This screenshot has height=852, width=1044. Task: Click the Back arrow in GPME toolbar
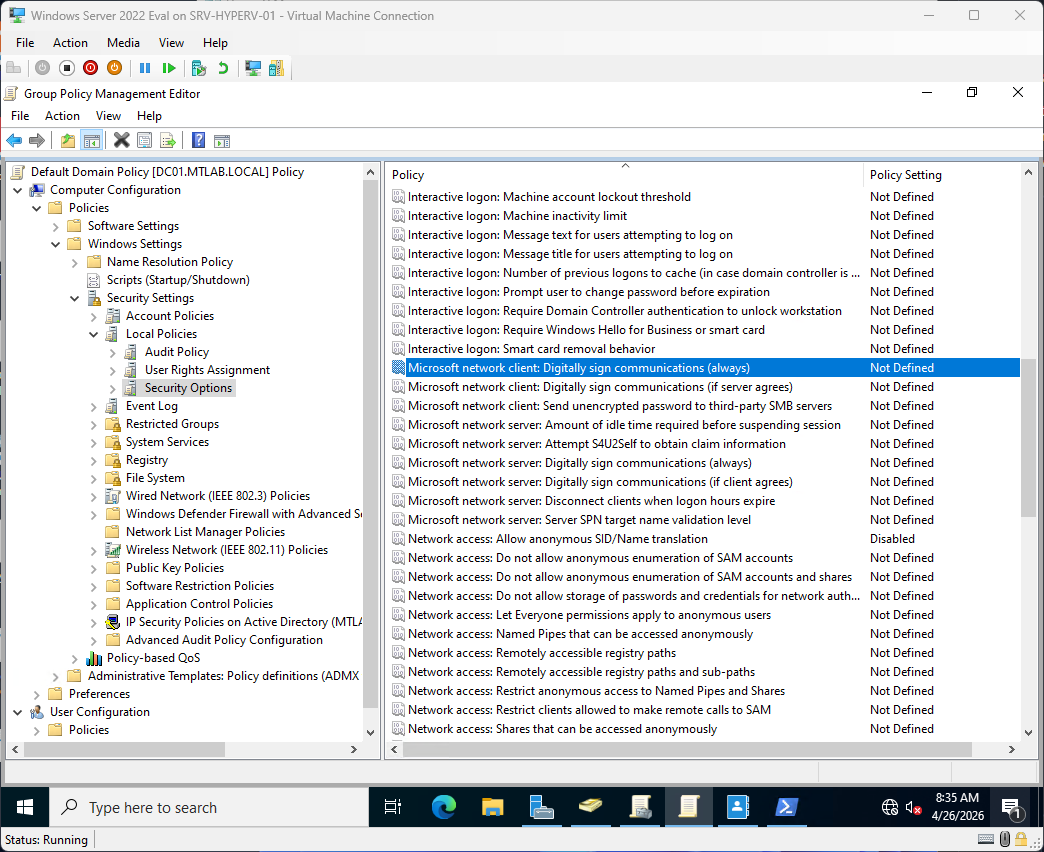pyautogui.click(x=14, y=140)
